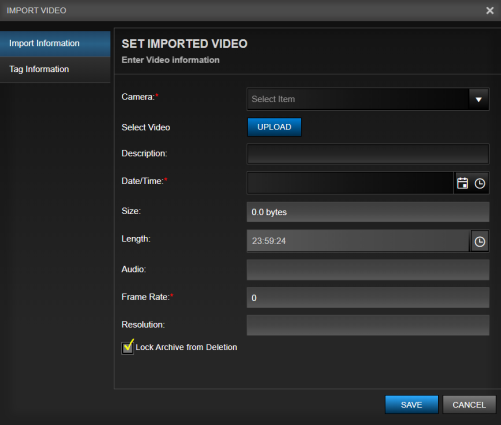Click the Frame Rate field
This screenshot has width=501, height=425.
tap(368, 298)
